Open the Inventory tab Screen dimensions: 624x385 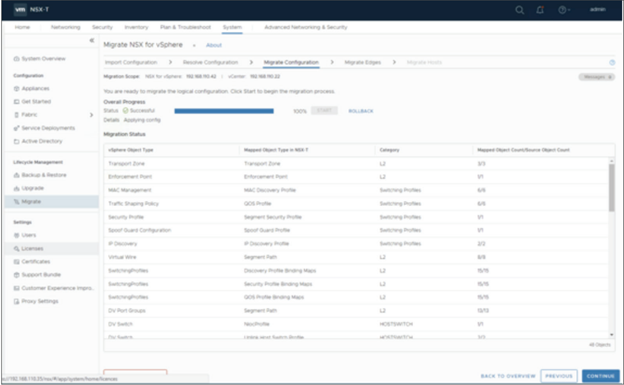[x=136, y=27]
